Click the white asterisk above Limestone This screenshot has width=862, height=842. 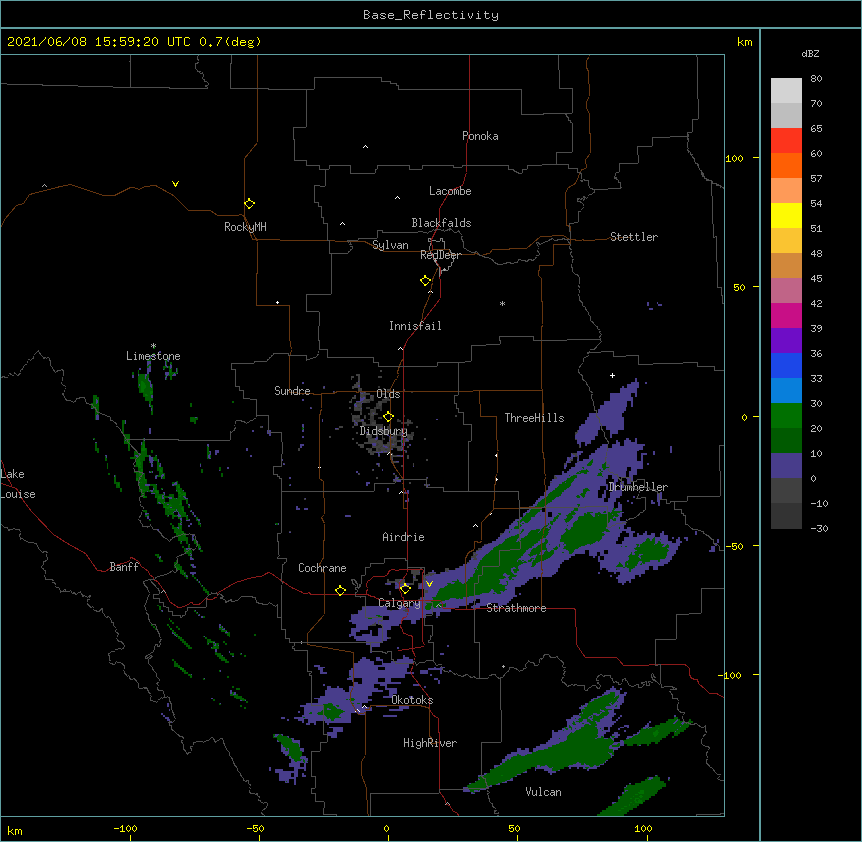(x=153, y=346)
